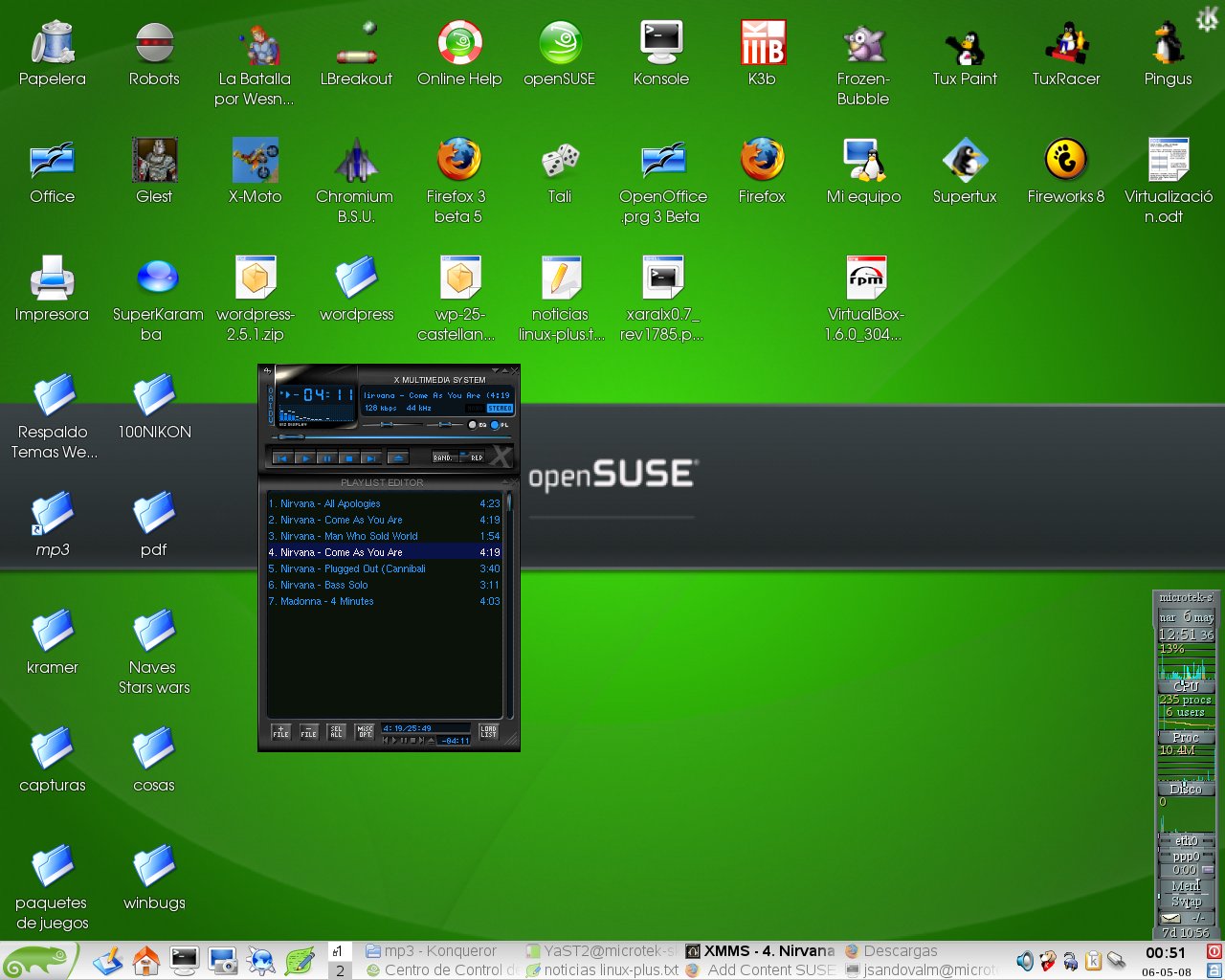Viewport: 1225px width, 980px height.
Task: Click playlist MISC OPT. button
Action: (x=365, y=731)
